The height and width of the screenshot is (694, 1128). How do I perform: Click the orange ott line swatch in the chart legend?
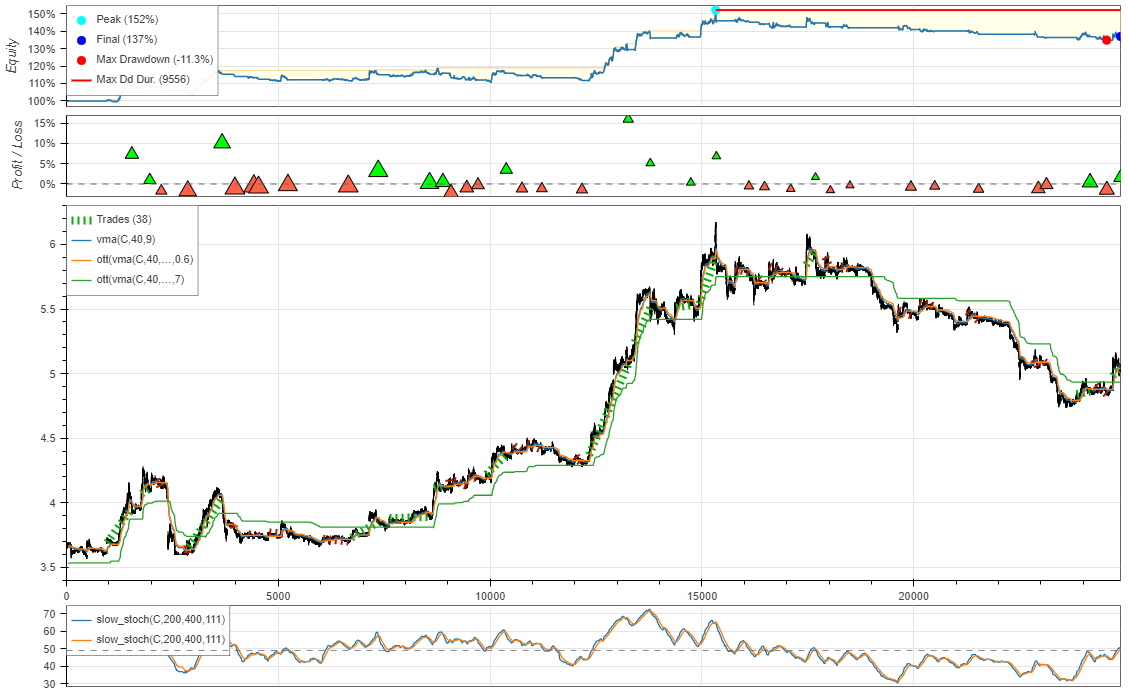click(x=82, y=258)
